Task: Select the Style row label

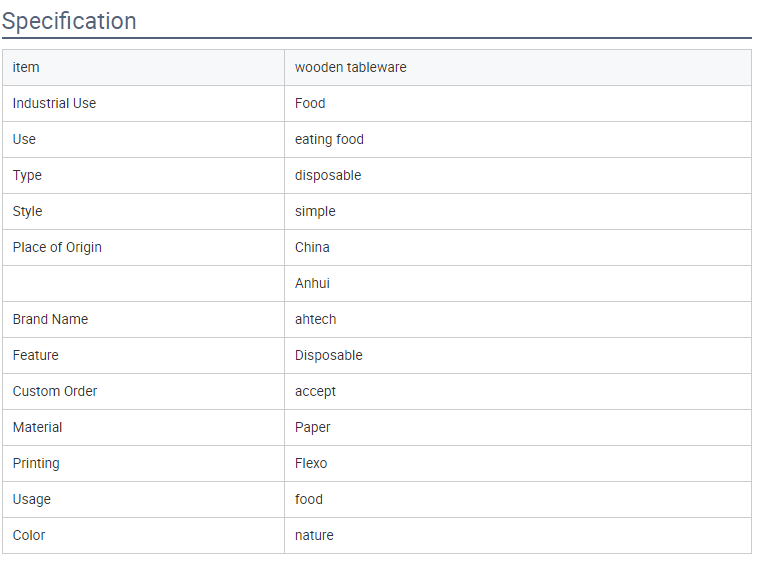Action: (143, 211)
